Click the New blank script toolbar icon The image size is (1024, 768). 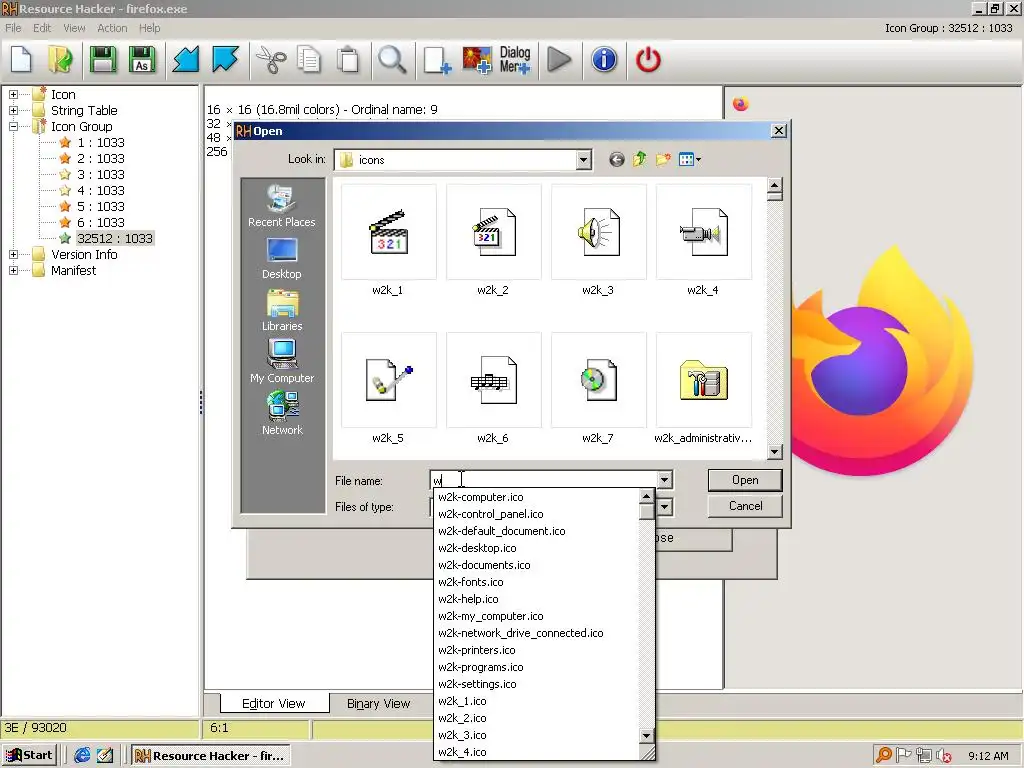pos(21,60)
